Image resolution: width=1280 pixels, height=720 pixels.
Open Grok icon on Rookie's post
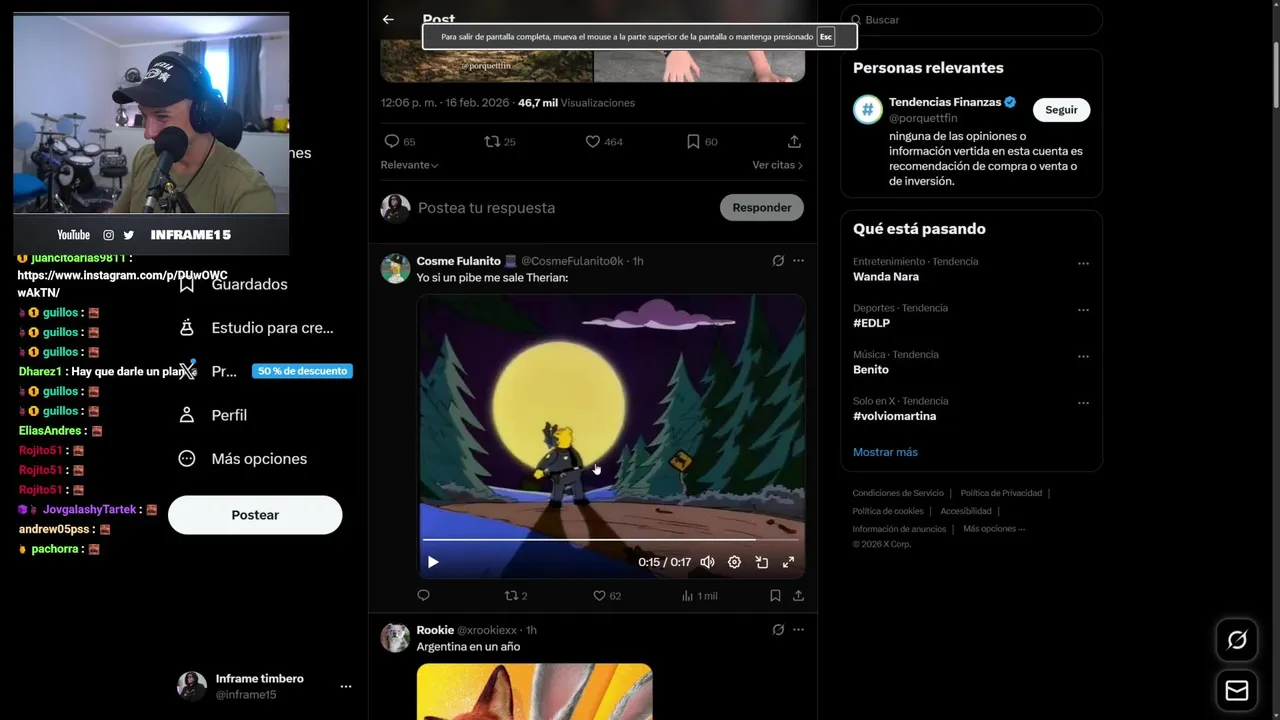[778, 630]
